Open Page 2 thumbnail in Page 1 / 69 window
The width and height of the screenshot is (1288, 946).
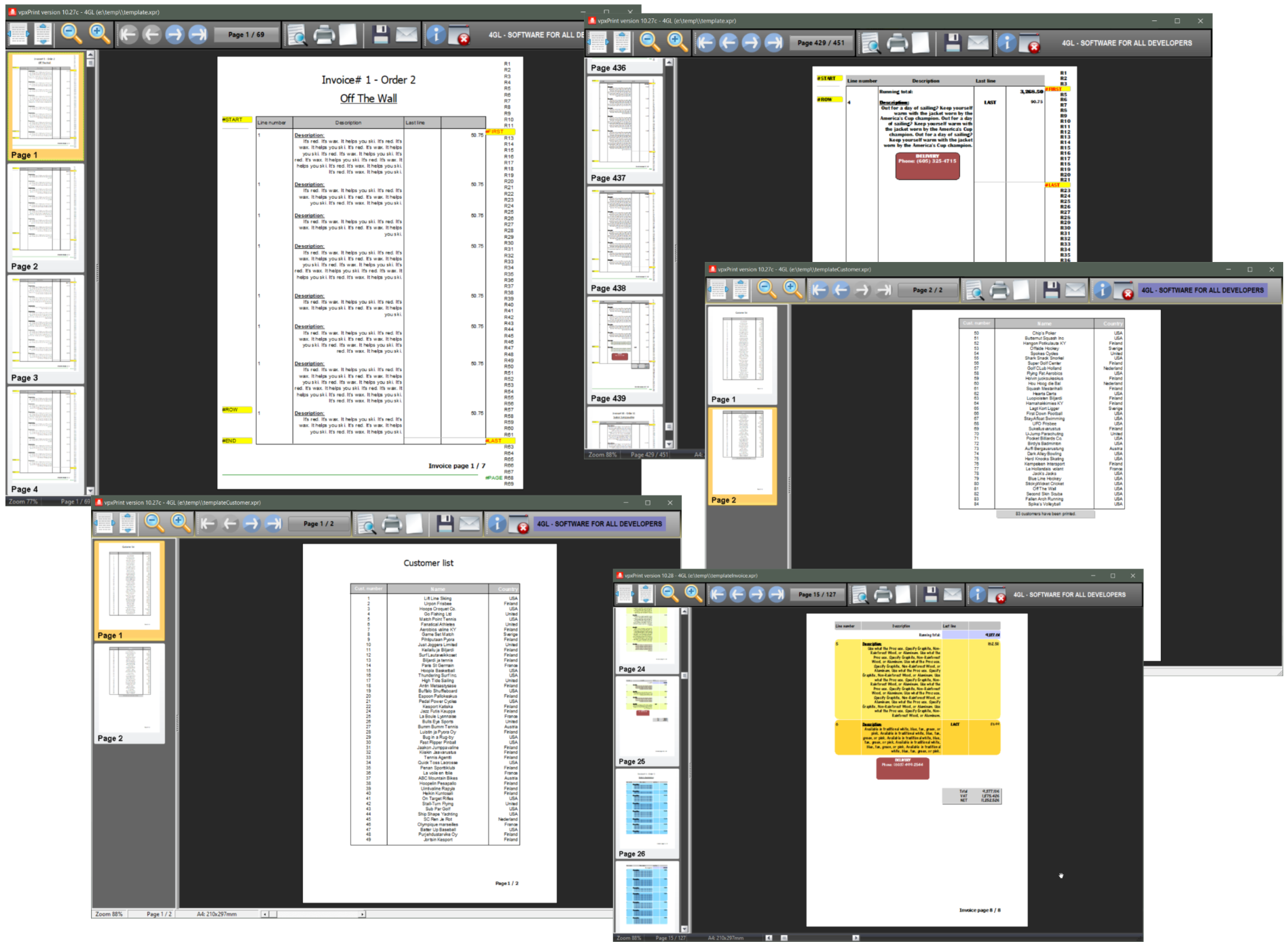click(45, 219)
